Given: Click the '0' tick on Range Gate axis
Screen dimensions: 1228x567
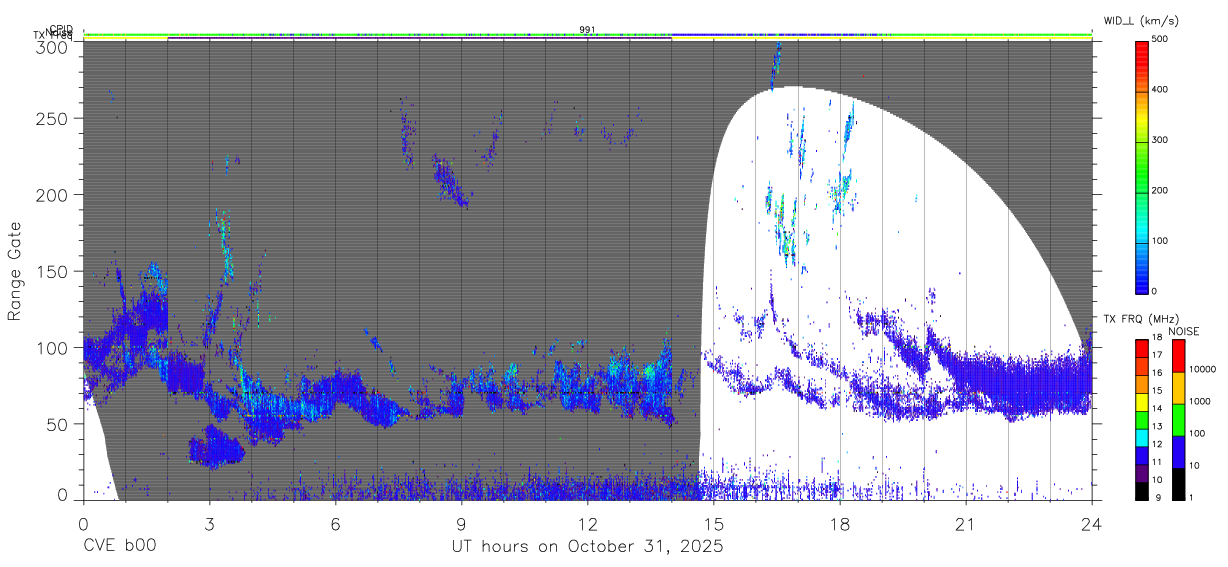Looking at the screenshot, I should tap(61, 494).
